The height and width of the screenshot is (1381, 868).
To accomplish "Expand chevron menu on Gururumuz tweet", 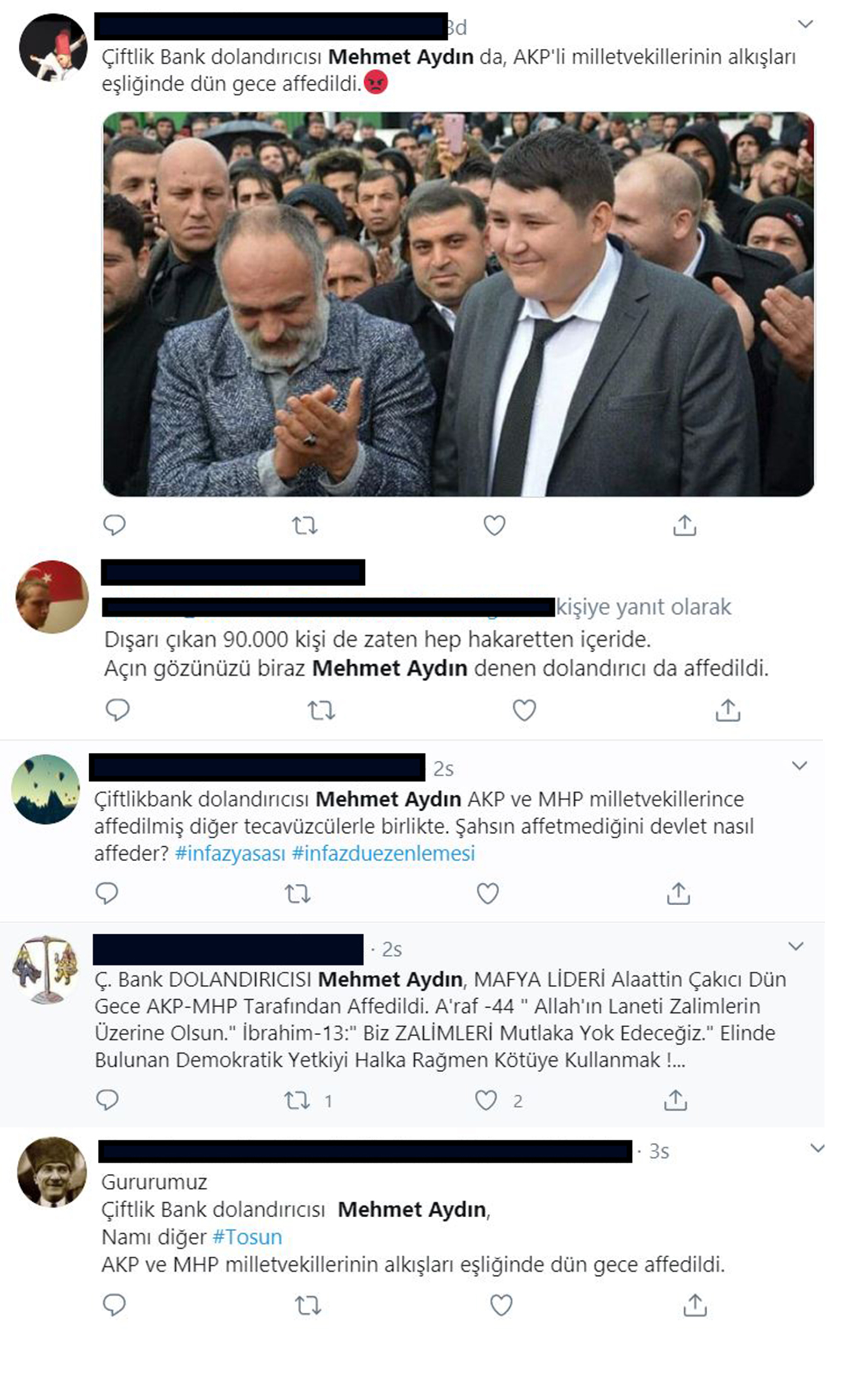I will [x=817, y=1148].
